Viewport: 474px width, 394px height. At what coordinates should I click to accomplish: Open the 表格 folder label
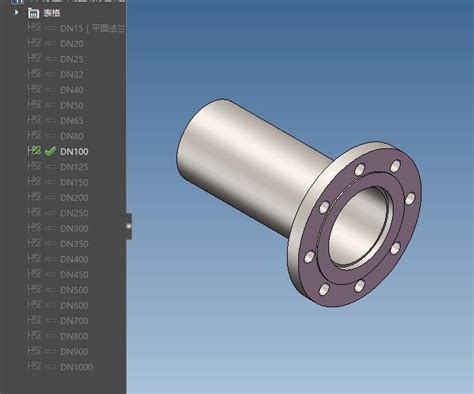pyautogui.click(x=52, y=13)
